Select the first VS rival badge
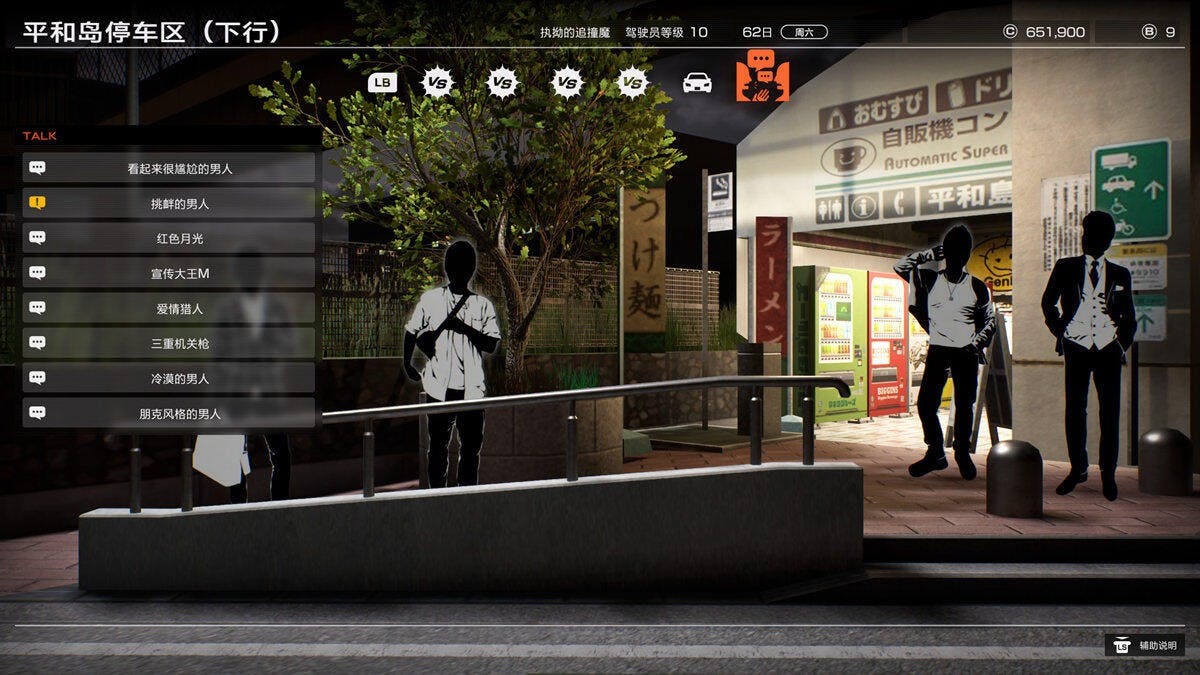1200x675 pixels. click(437, 82)
